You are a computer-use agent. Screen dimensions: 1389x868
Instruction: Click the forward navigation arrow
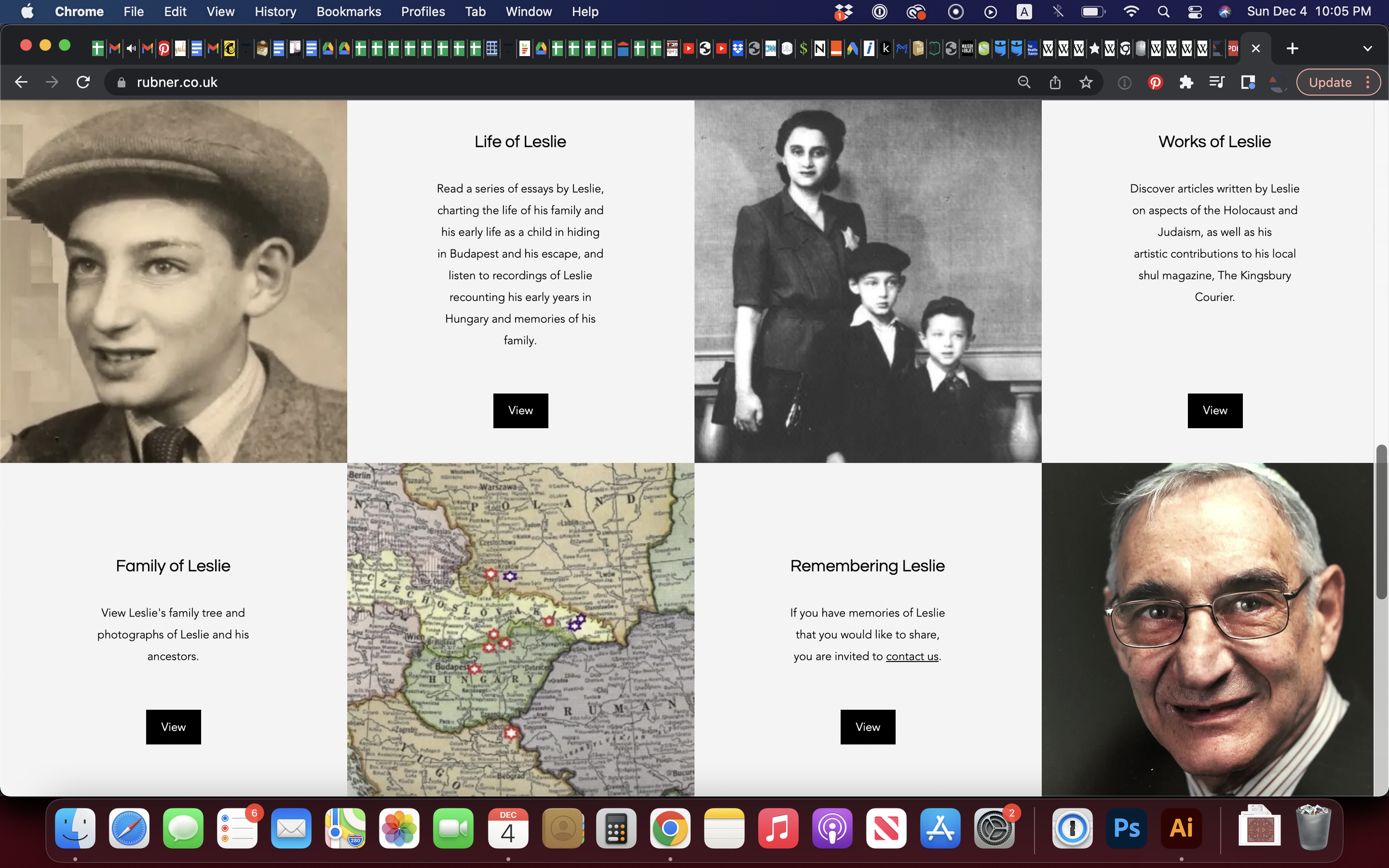click(x=52, y=82)
